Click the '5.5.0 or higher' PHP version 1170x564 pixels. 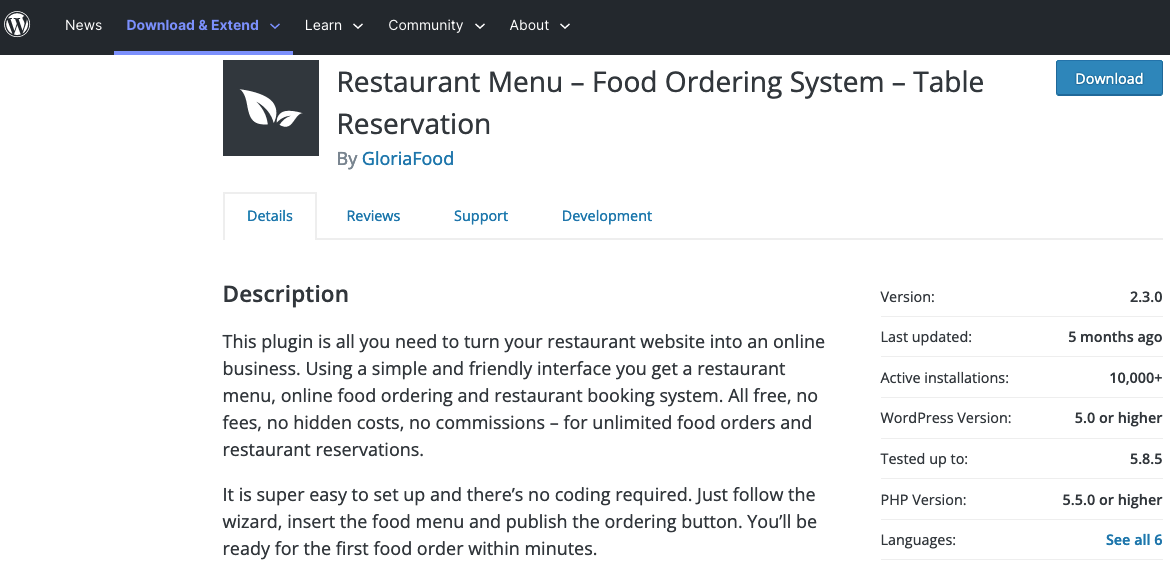1113,499
